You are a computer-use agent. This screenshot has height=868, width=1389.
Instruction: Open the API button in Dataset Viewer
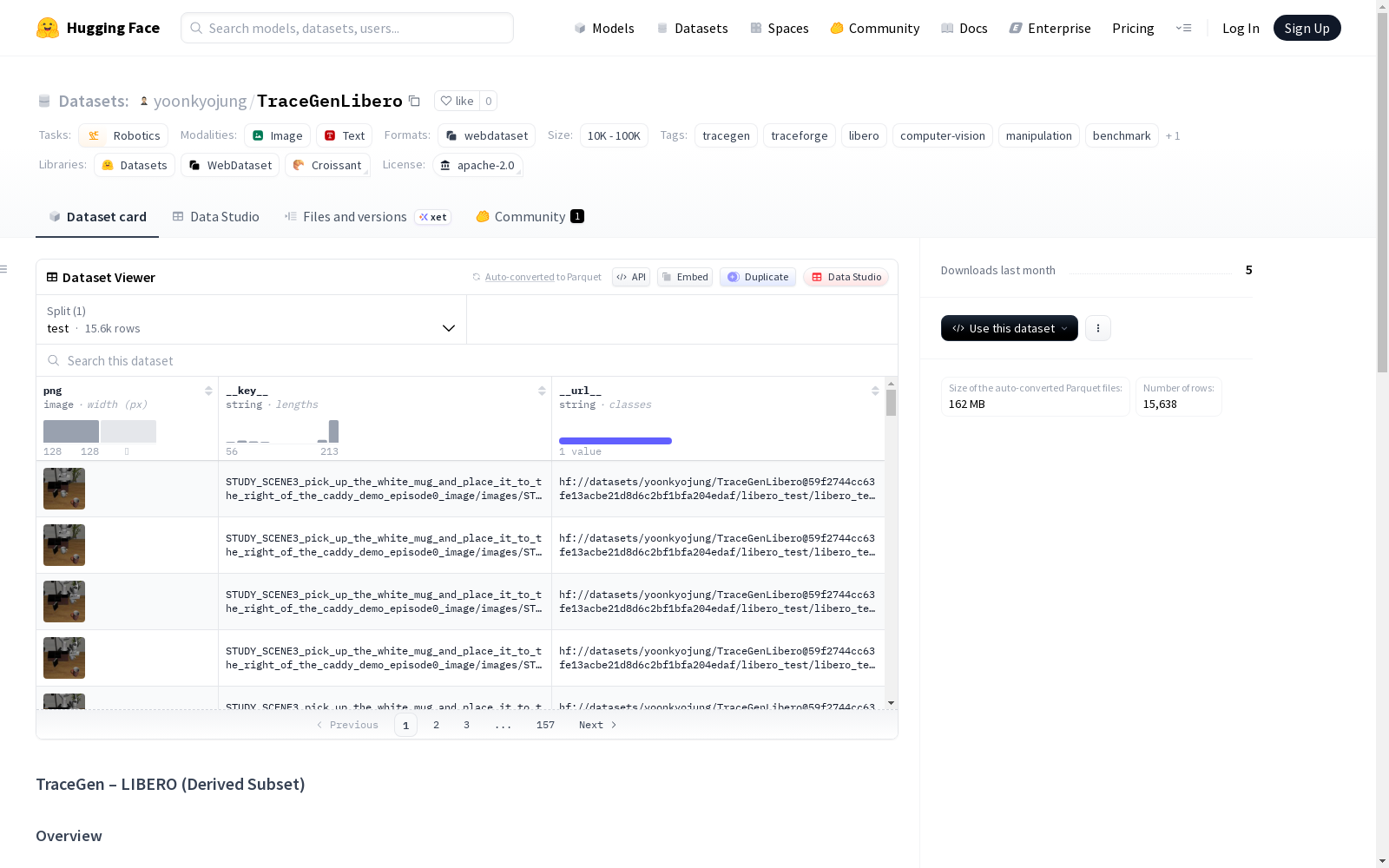pyautogui.click(x=631, y=277)
